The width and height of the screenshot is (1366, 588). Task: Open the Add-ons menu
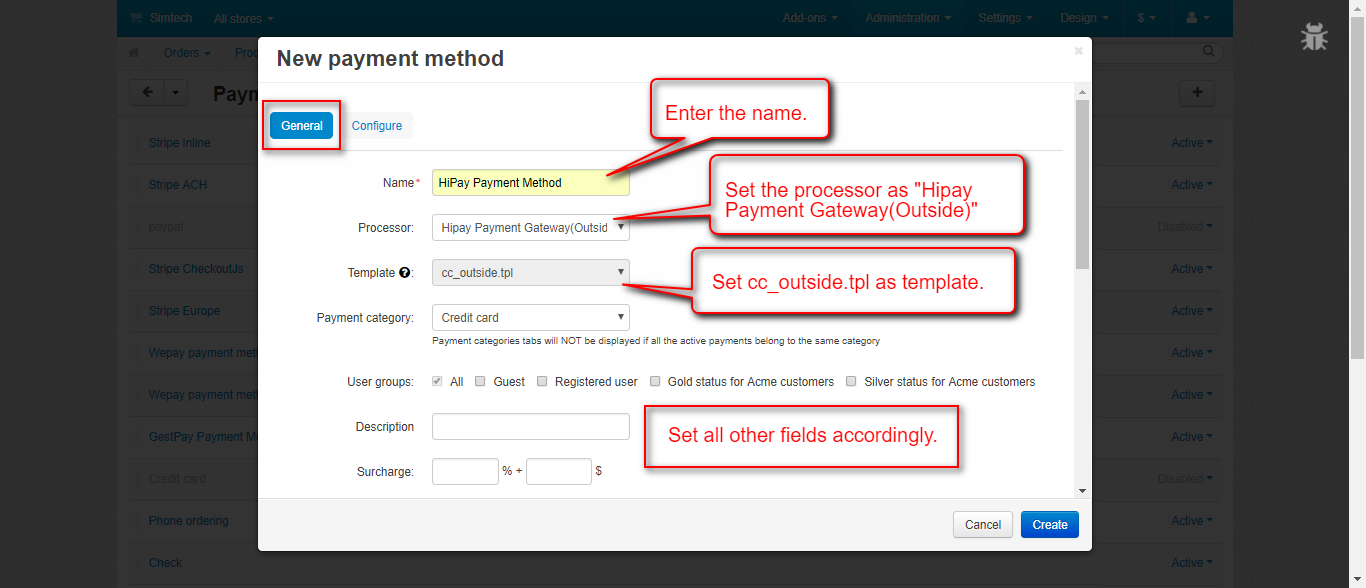pyautogui.click(x=809, y=18)
